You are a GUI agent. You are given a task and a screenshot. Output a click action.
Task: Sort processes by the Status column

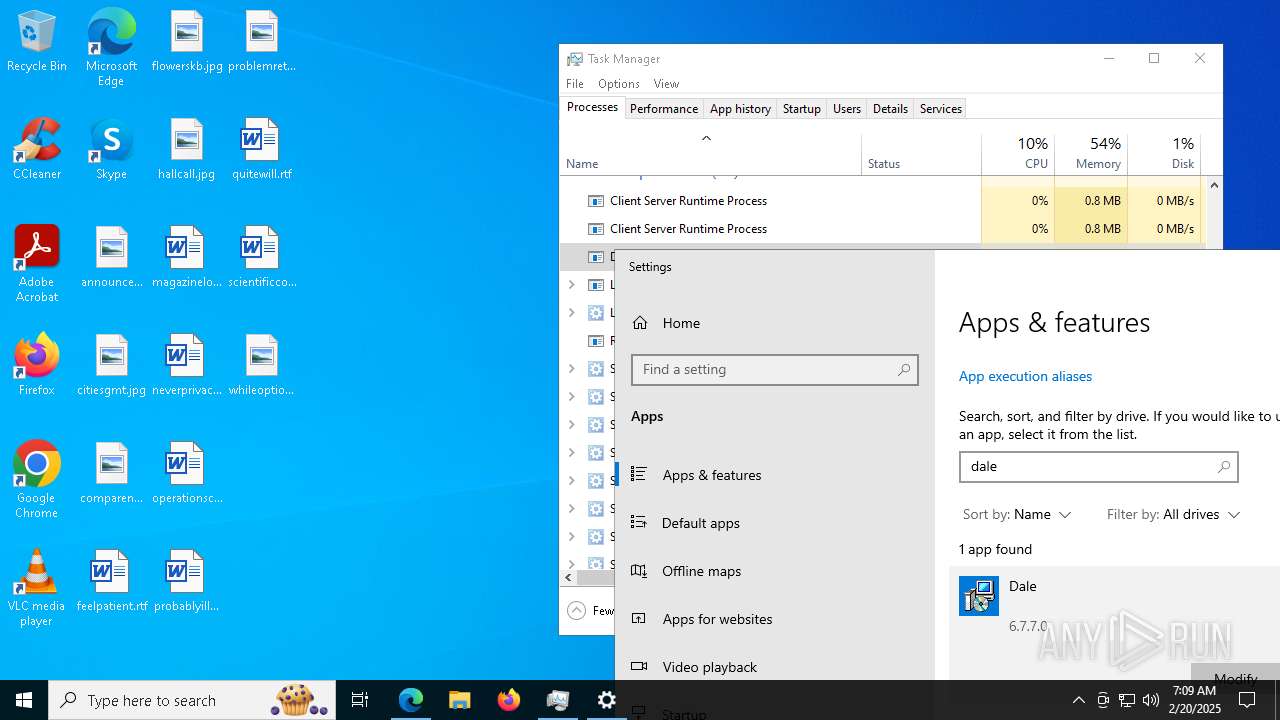click(x=921, y=154)
